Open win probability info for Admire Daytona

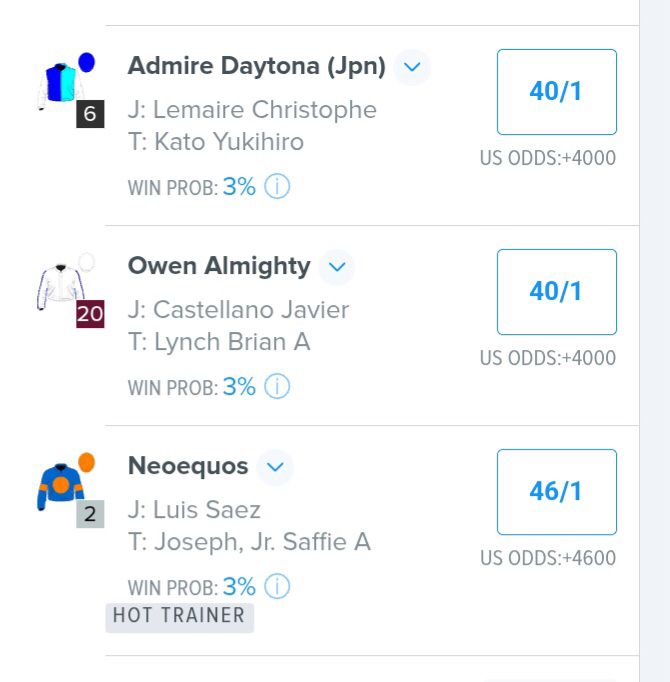click(x=277, y=187)
